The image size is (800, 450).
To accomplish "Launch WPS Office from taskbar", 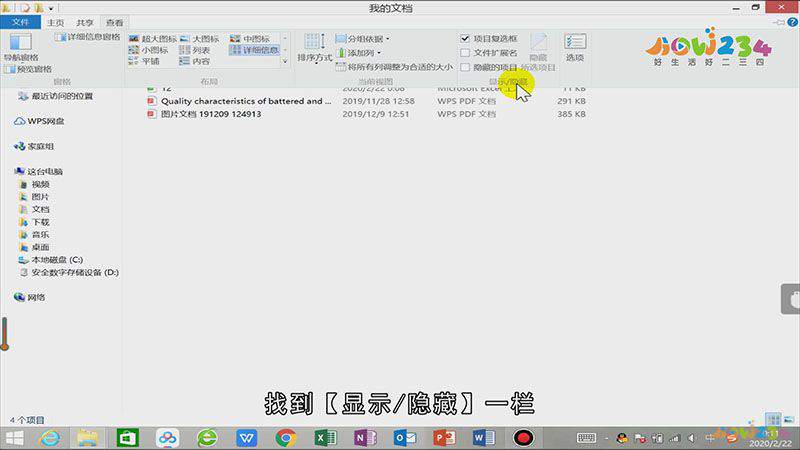I will coord(246,438).
